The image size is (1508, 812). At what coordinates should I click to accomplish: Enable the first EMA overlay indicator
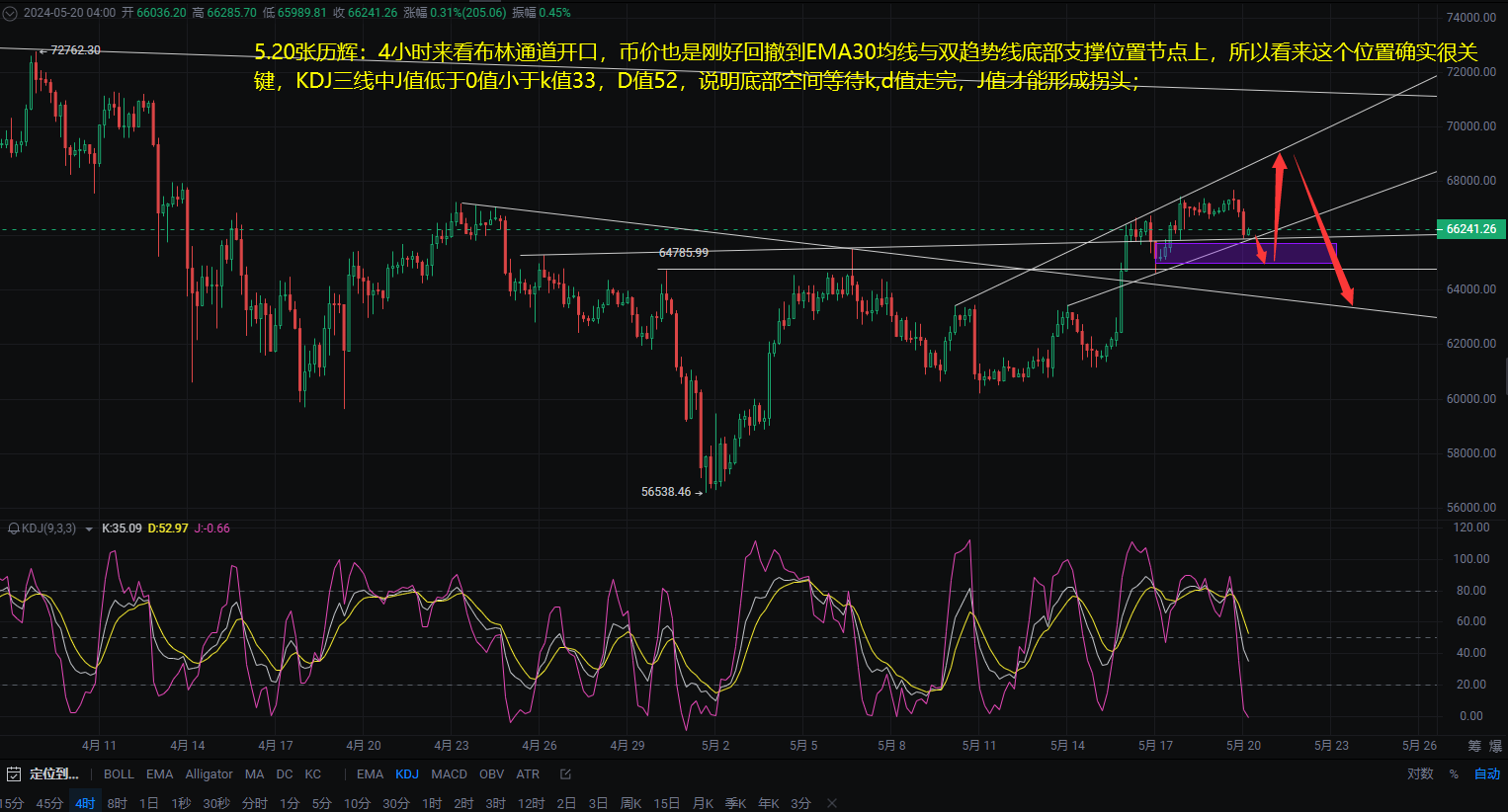point(159,774)
